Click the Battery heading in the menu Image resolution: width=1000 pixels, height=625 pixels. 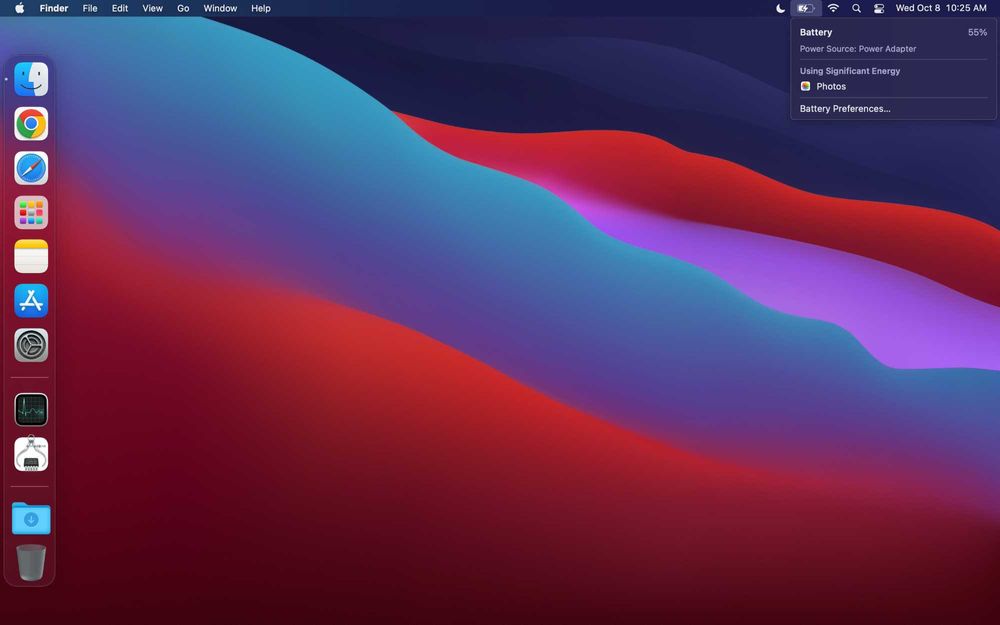pos(816,33)
